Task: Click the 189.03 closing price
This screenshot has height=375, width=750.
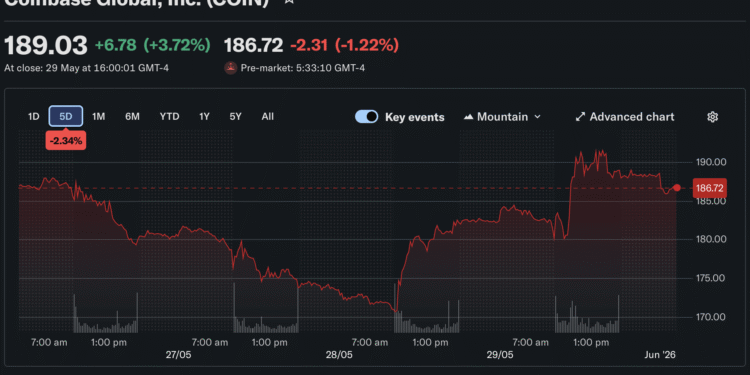Action: pos(46,45)
